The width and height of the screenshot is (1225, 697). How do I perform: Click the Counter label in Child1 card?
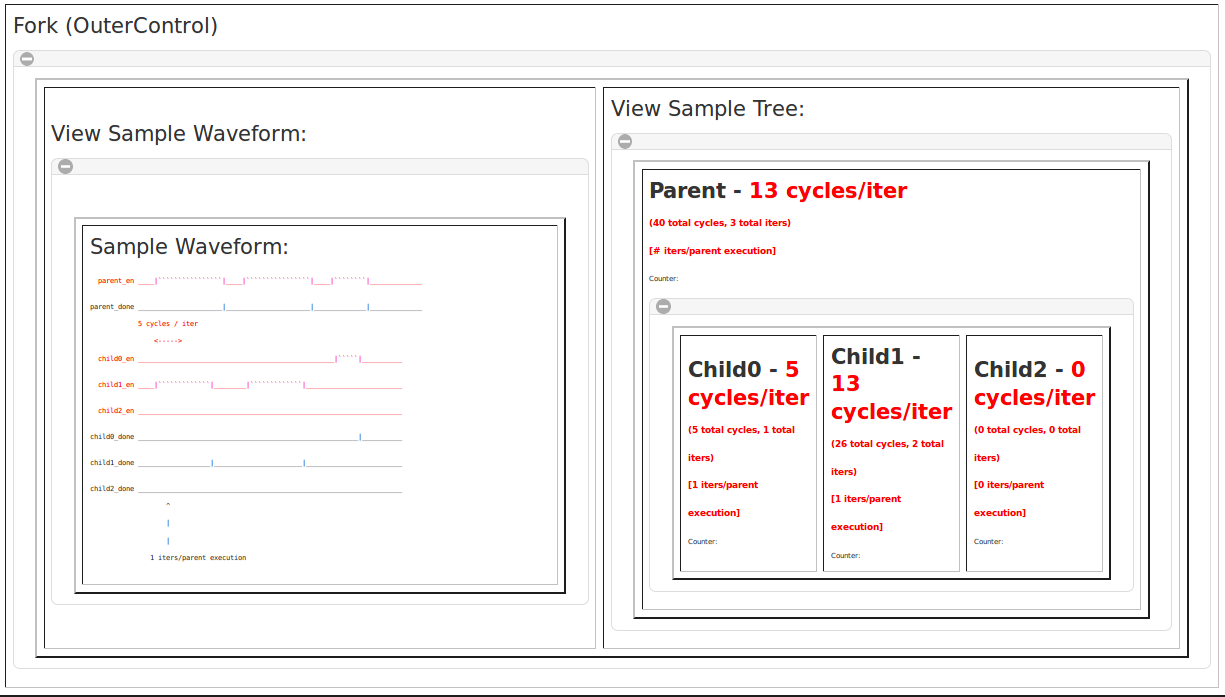(x=845, y=556)
